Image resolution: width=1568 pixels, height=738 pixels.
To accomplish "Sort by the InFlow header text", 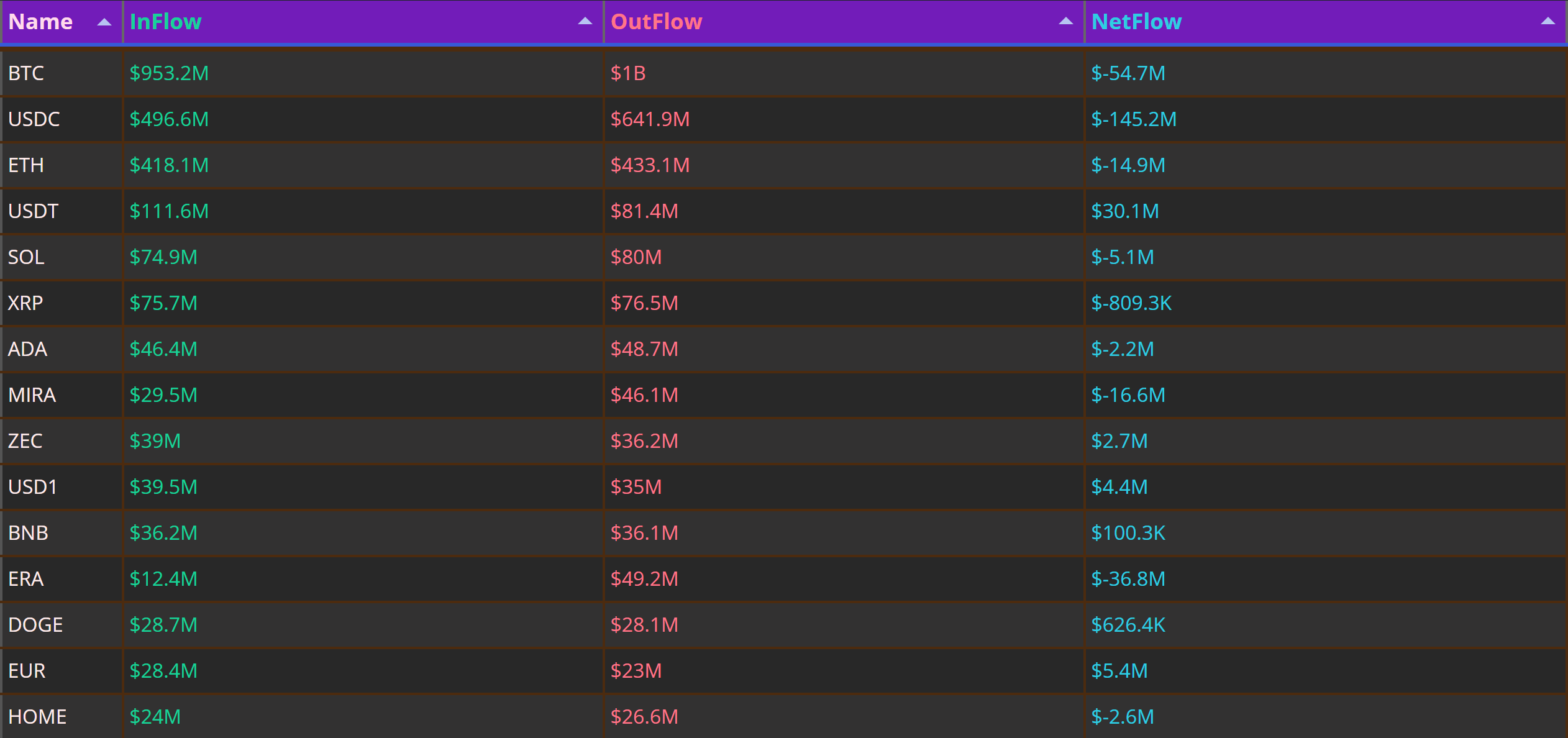I will tap(165, 22).
